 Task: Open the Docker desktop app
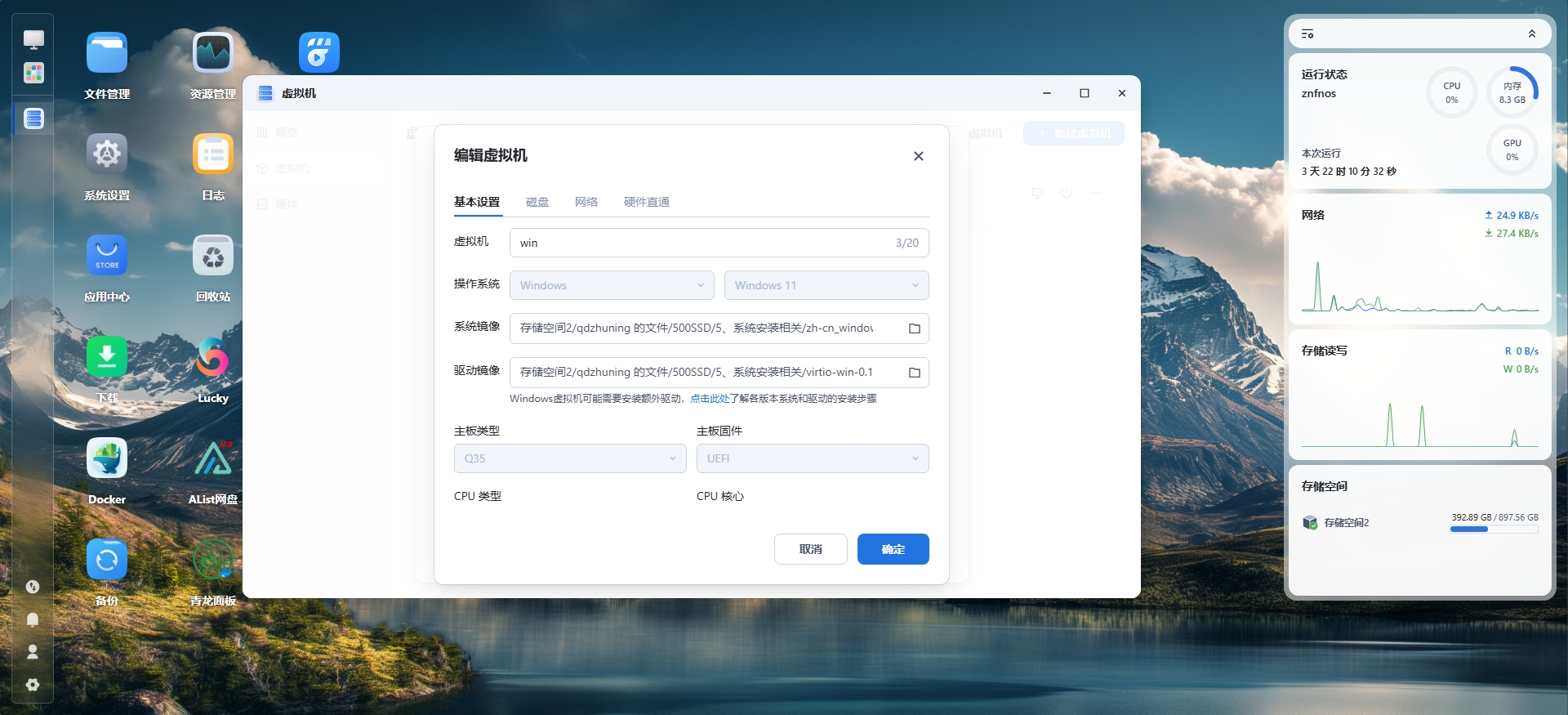[107, 458]
